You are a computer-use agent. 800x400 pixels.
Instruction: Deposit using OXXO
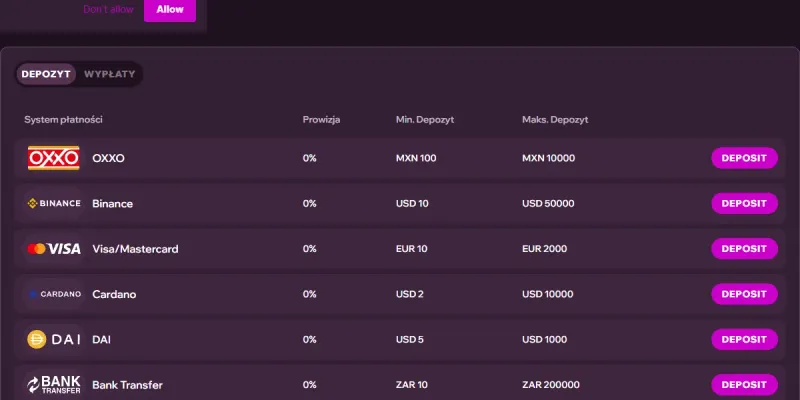744,158
